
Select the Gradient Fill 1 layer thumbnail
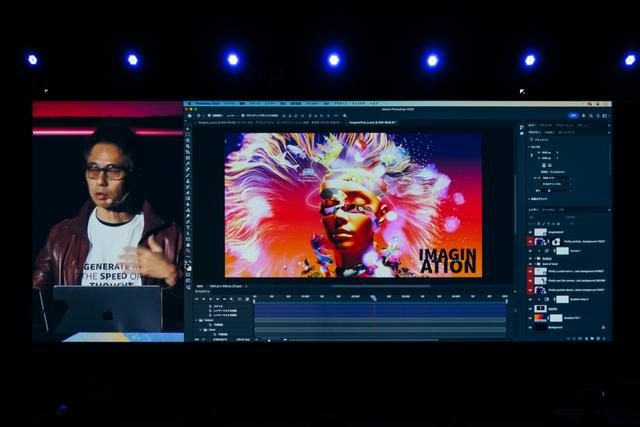(541, 316)
